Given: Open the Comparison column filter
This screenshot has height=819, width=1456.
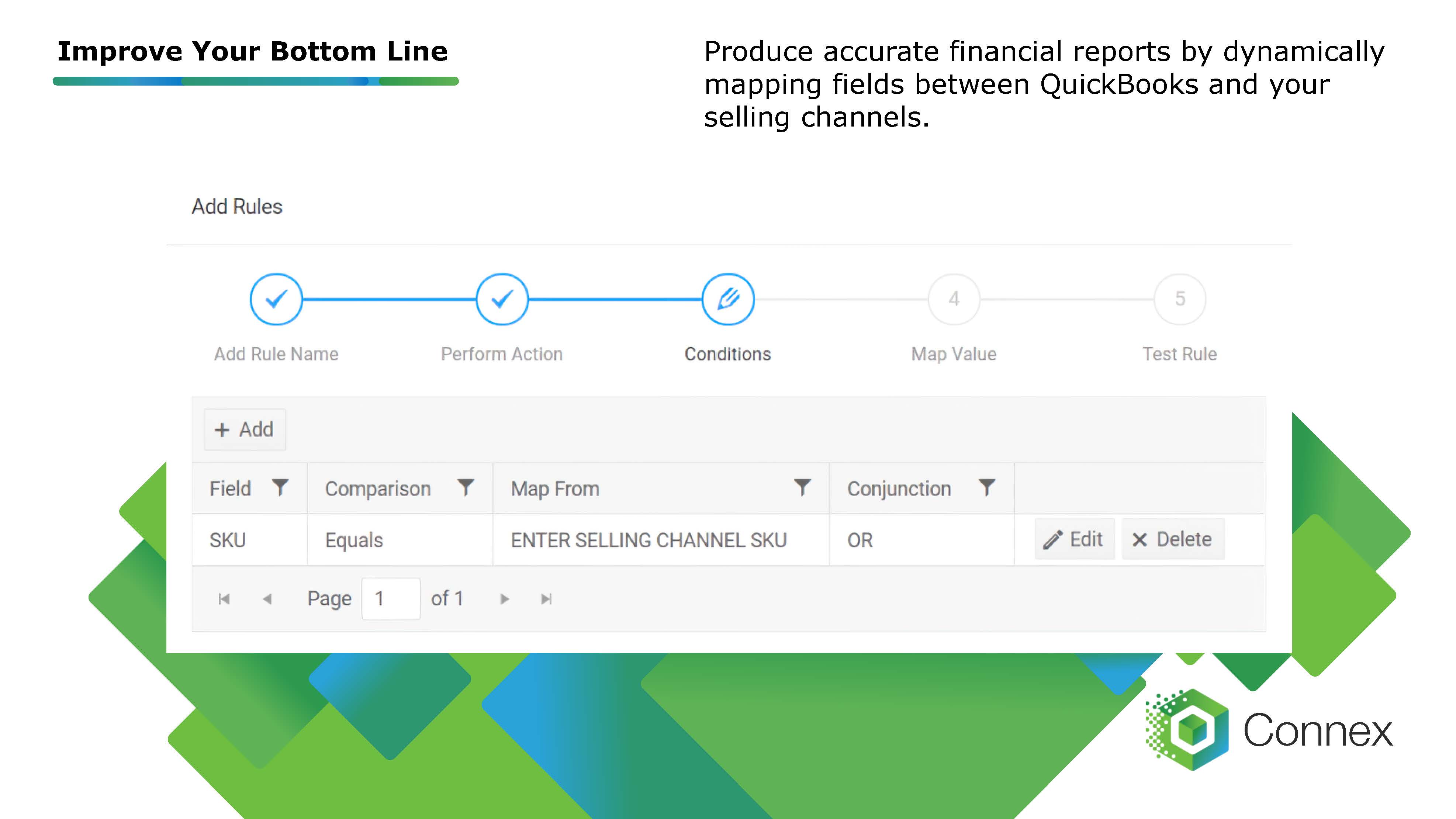Looking at the screenshot, I should (465, 487).
